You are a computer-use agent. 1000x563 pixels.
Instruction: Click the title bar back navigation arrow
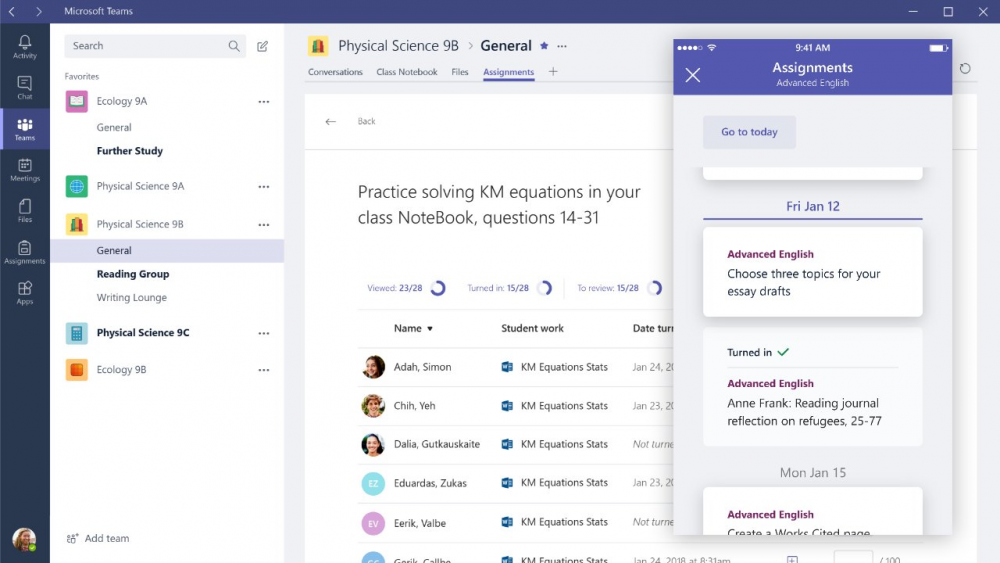[x=12, y=11]
